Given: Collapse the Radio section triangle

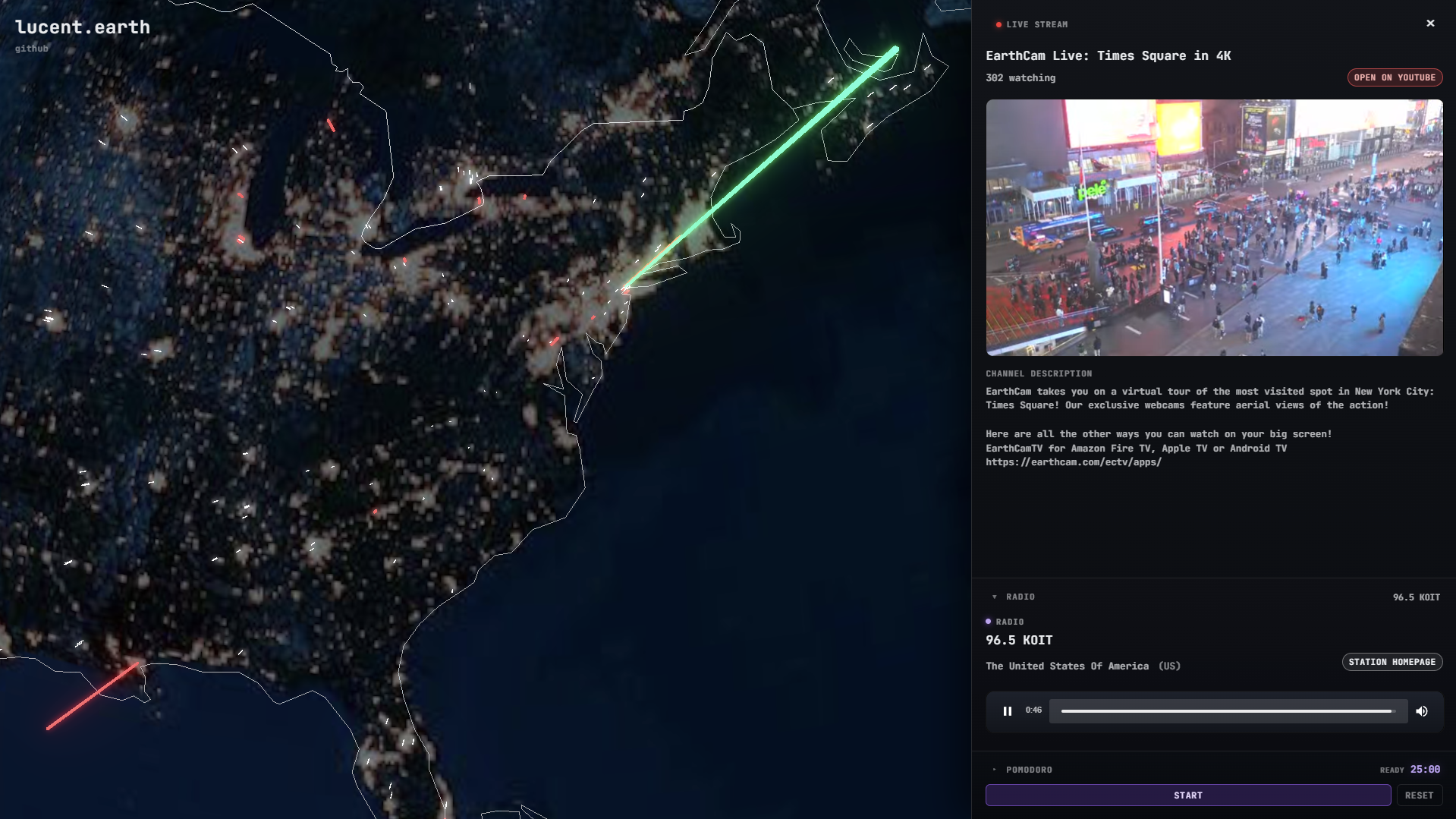Looking at the screenshot, I should point(995,597).
